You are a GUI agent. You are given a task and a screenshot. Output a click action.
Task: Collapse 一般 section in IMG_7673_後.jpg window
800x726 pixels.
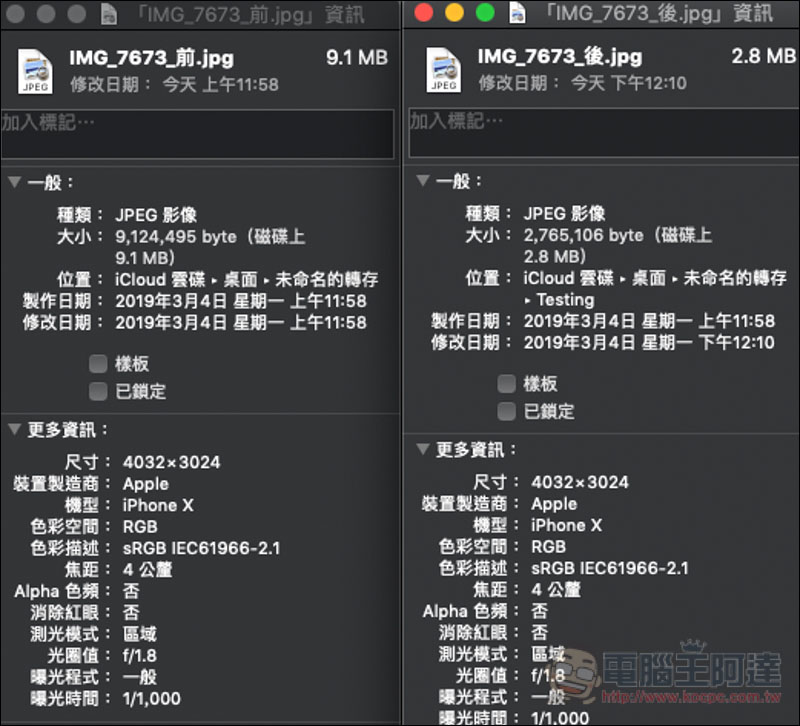coord(422,180)
